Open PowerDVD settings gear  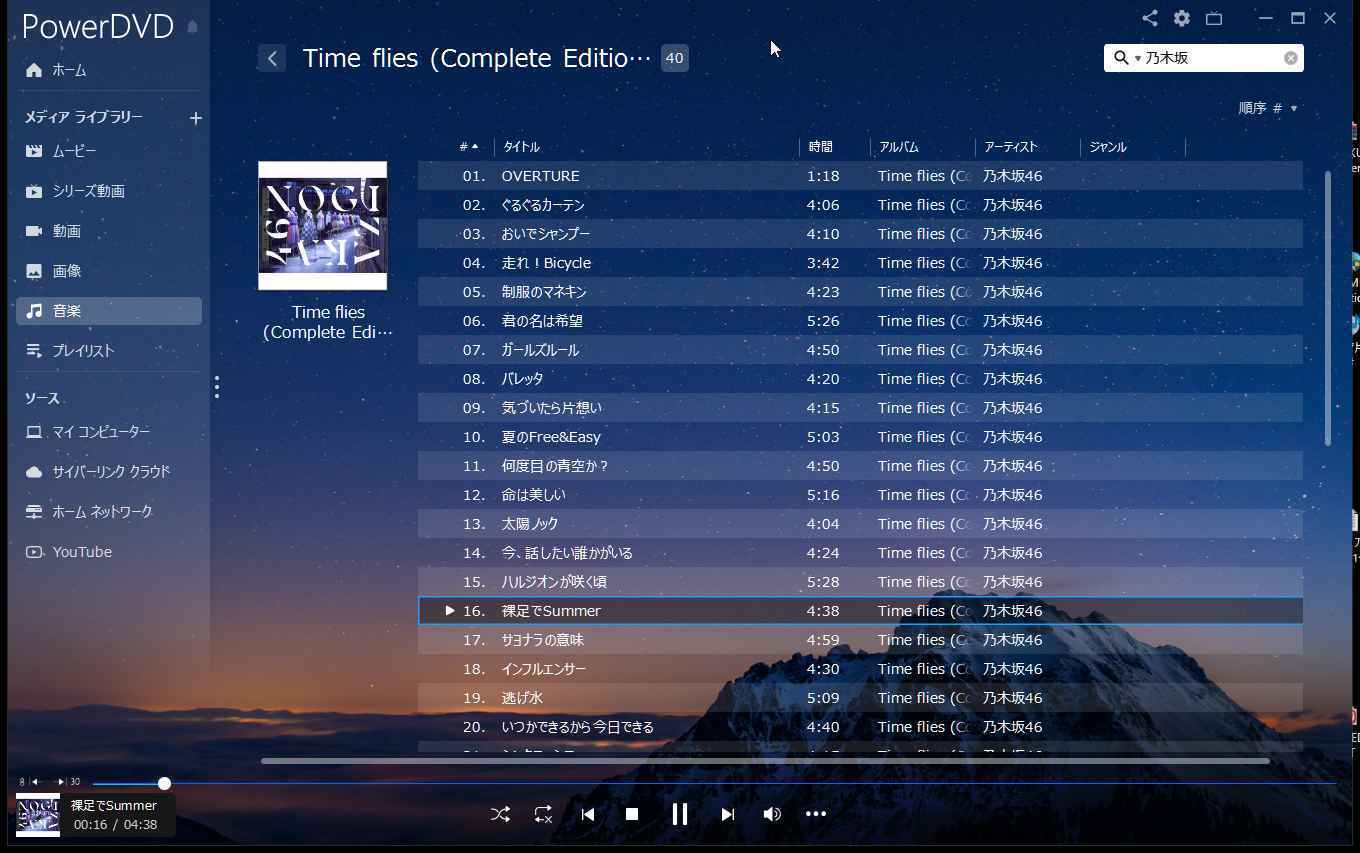(x=1182, y=18)
